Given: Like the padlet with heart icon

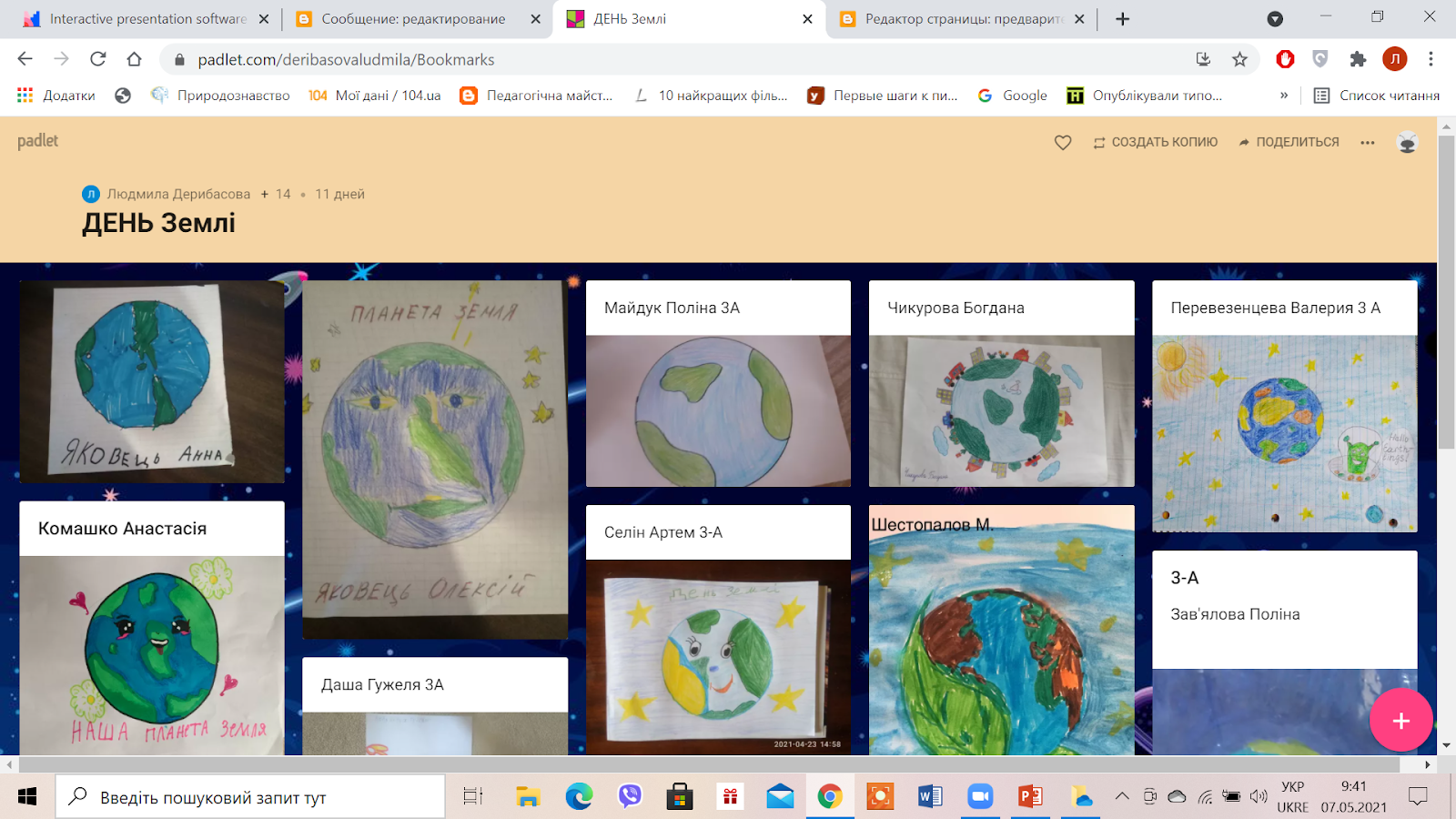Looking at the screenshot, I should coord(1063,143).
